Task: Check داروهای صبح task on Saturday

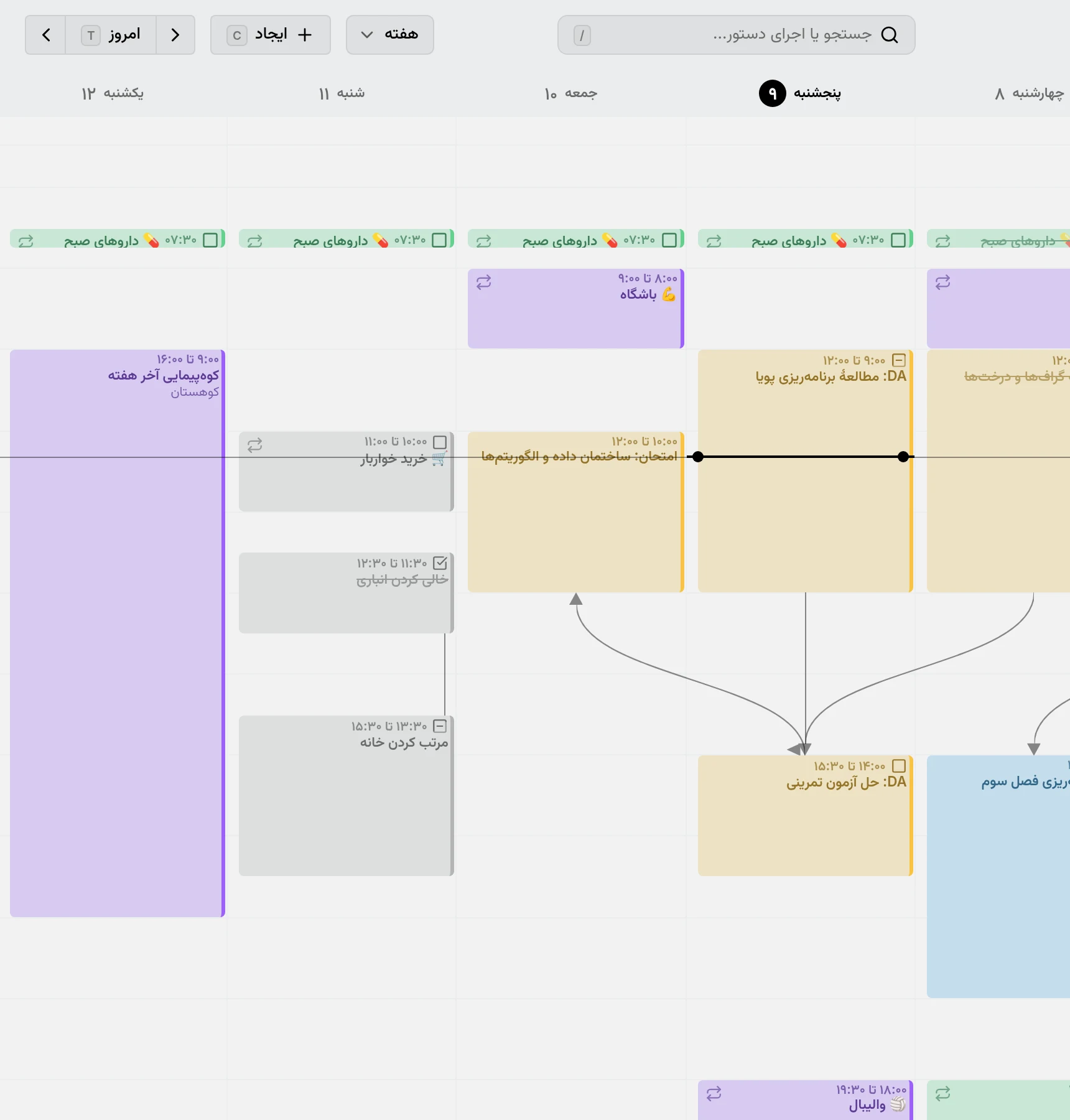Action: point(440,240)
